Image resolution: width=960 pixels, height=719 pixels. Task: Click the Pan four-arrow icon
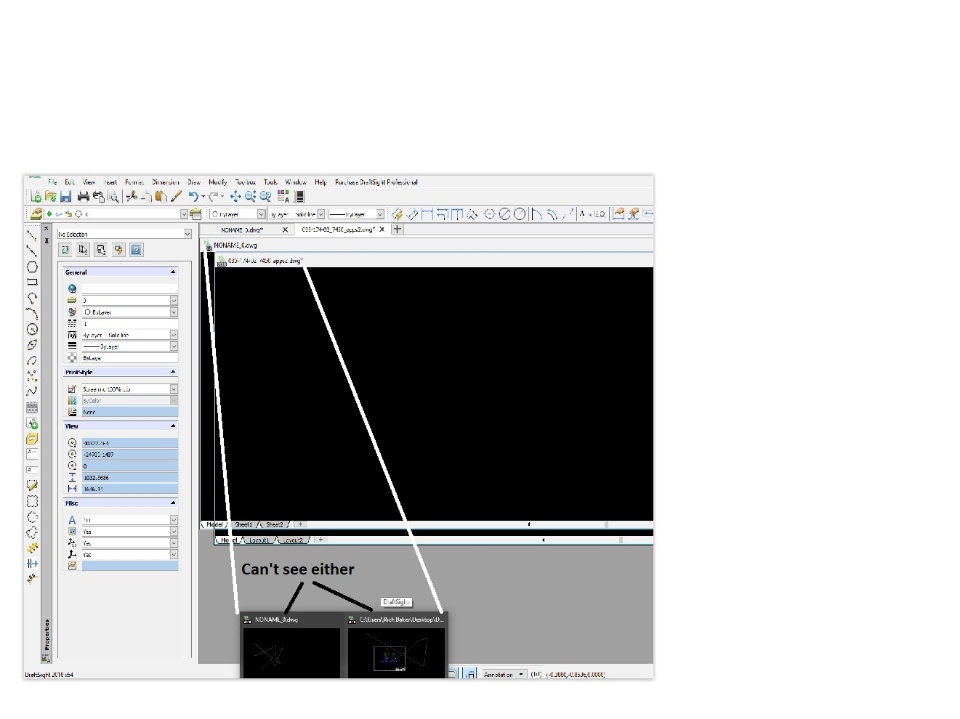[x=235, y=197]
